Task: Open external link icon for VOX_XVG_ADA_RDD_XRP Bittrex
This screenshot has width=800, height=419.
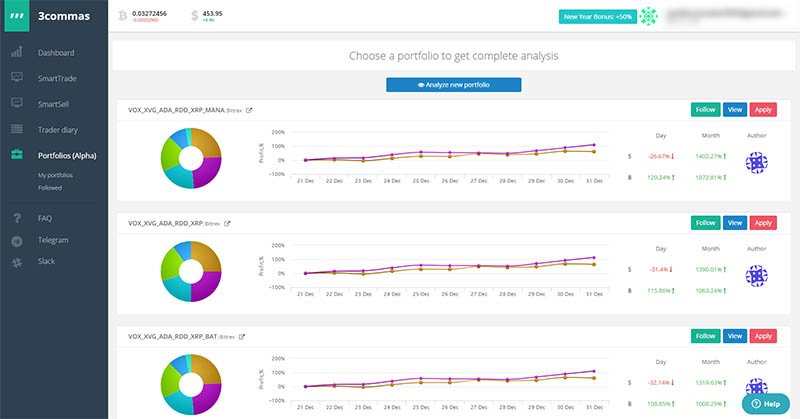Action: coord(227,223)
